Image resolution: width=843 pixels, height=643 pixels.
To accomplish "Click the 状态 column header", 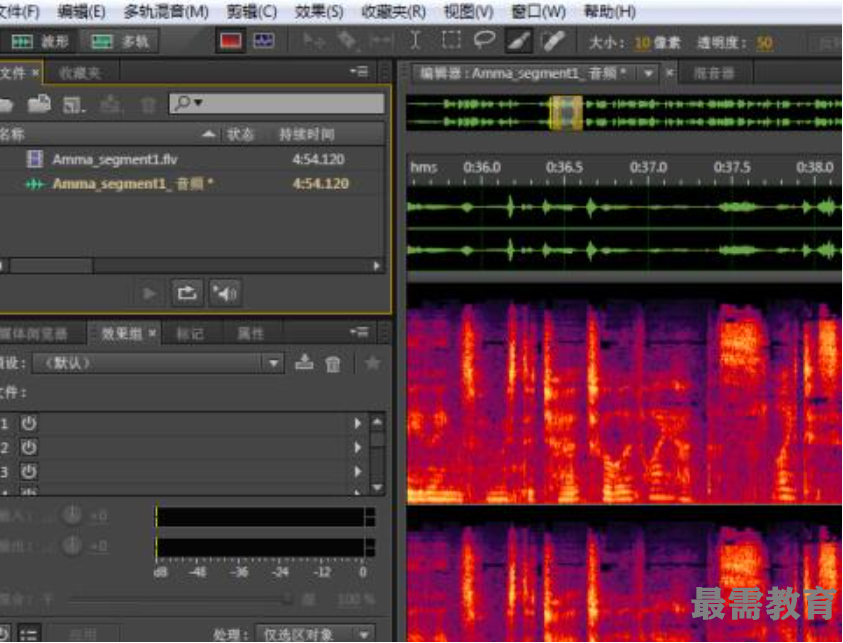I will click(240, 134).
